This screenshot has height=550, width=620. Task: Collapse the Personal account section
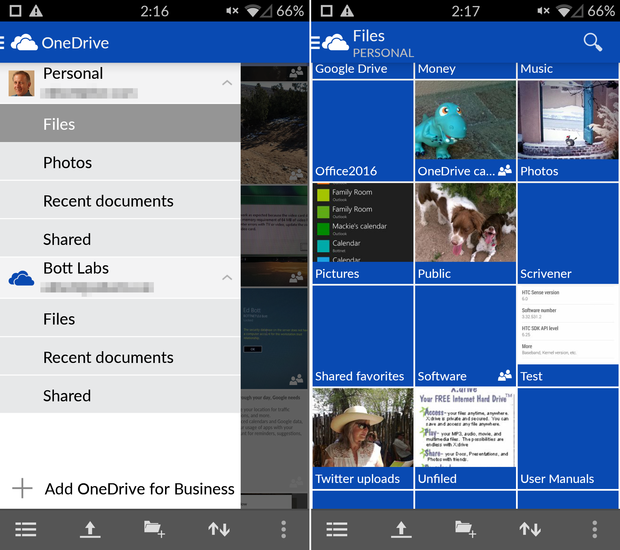pos(227,83)
